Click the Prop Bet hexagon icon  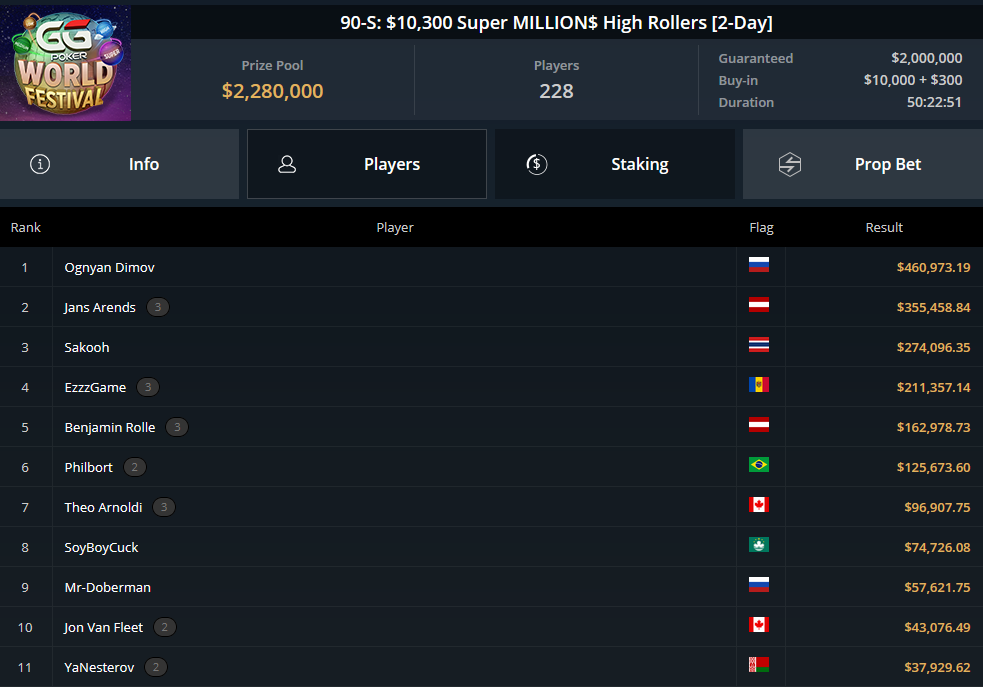tap(790, 164)
